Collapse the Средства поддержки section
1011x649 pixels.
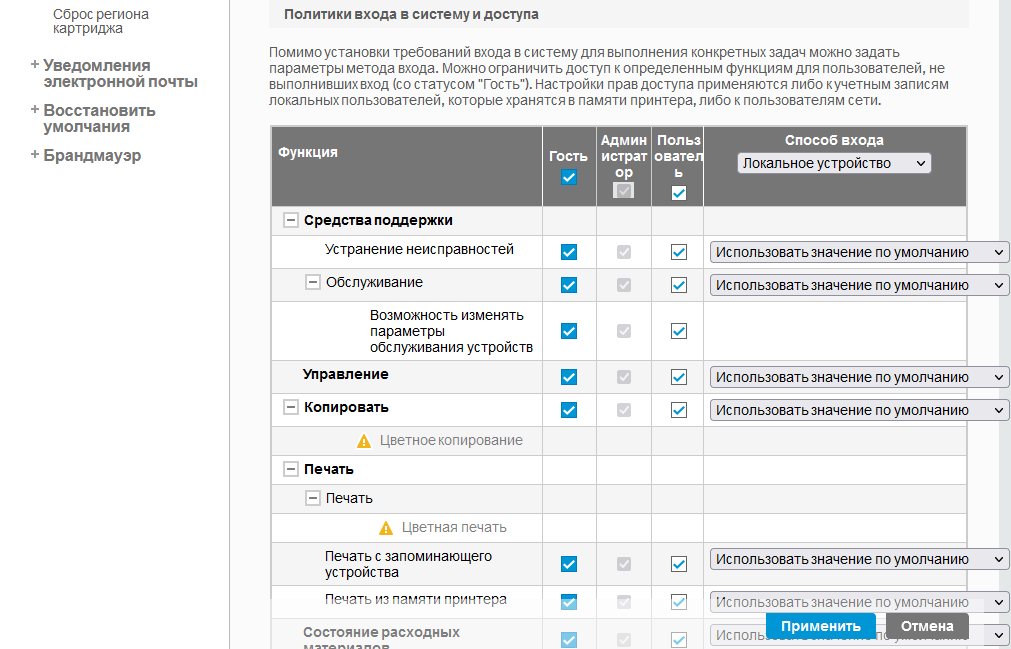[x=291, y=221]
